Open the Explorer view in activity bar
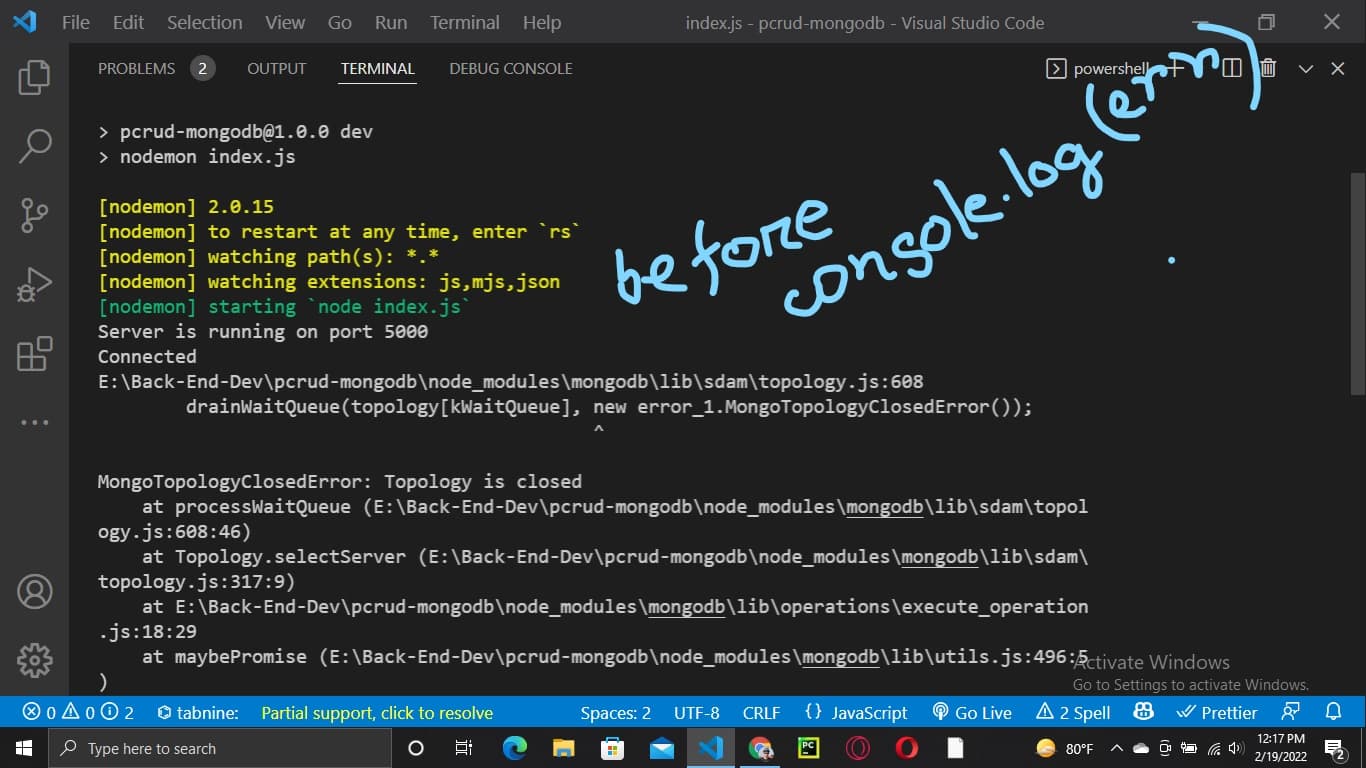 pos(34,77)
